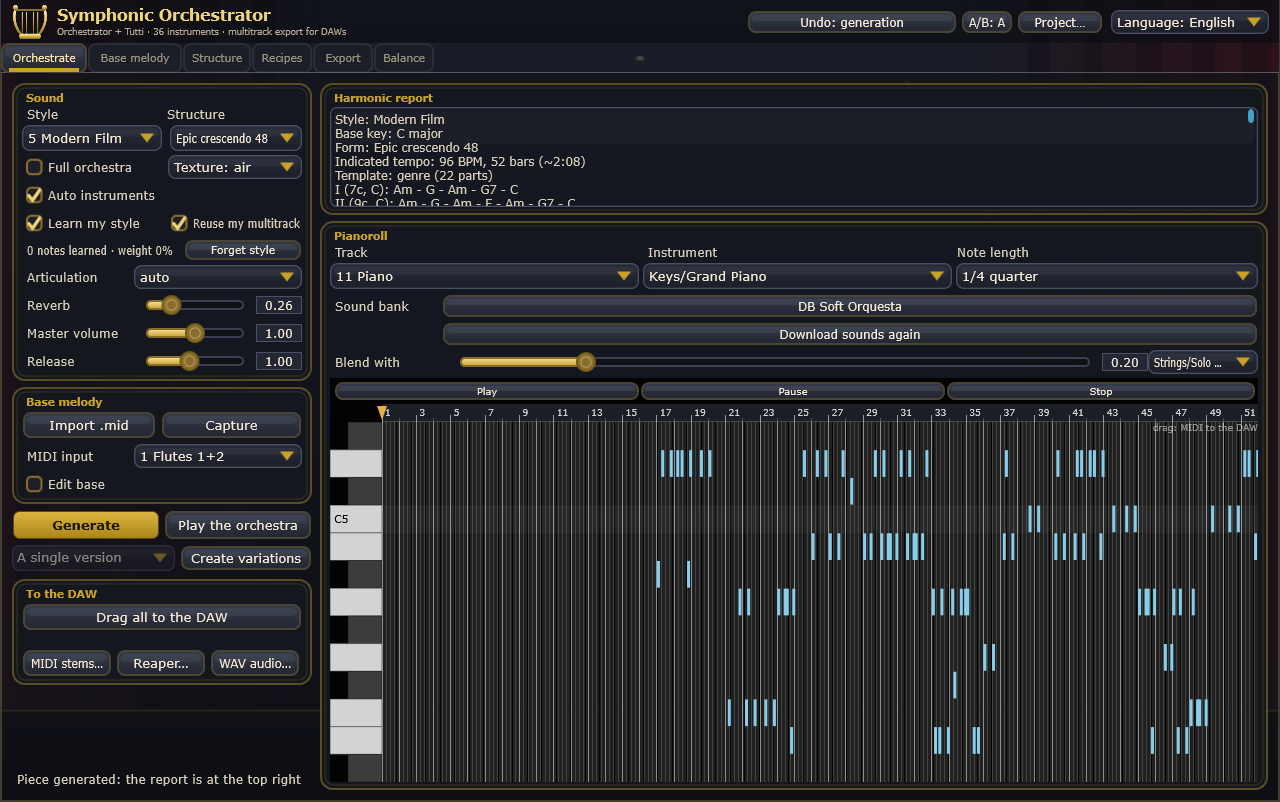Open the Project... menu button
Screen dimensions: 1280x802
[x=1060, y=22]
